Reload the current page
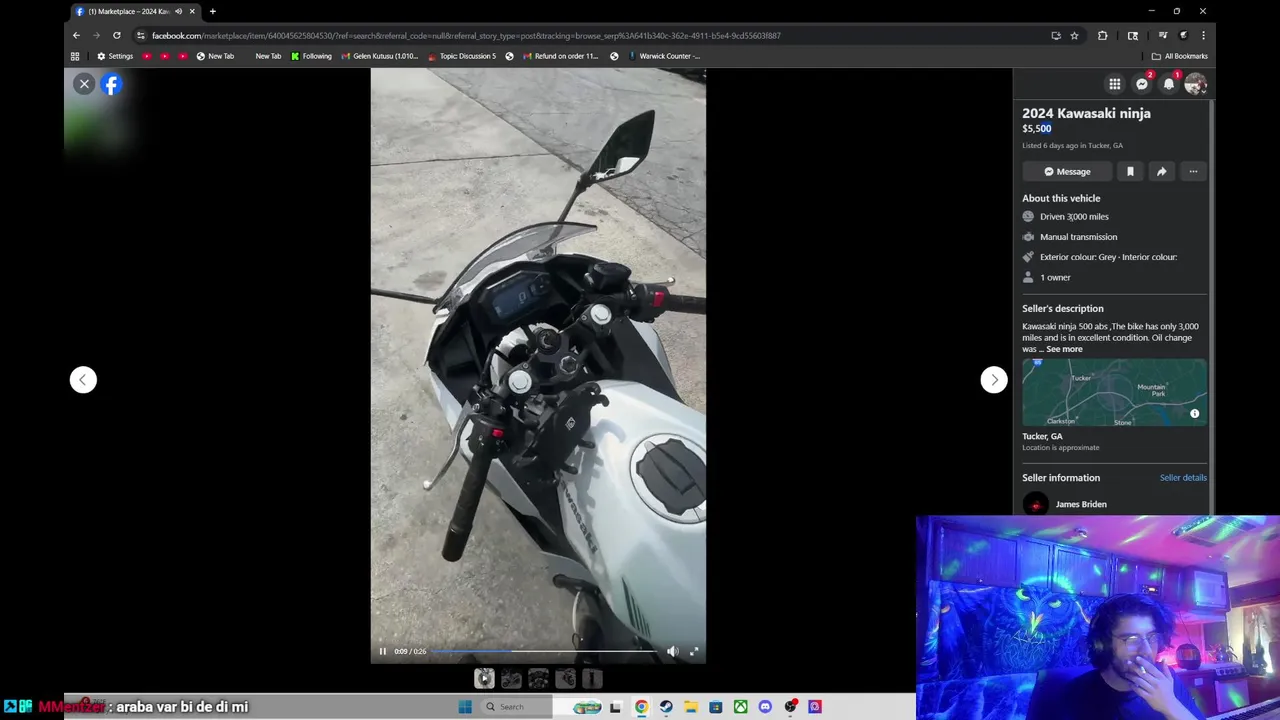Viewport: 1280px width, 720px height. tap(116, 35)
